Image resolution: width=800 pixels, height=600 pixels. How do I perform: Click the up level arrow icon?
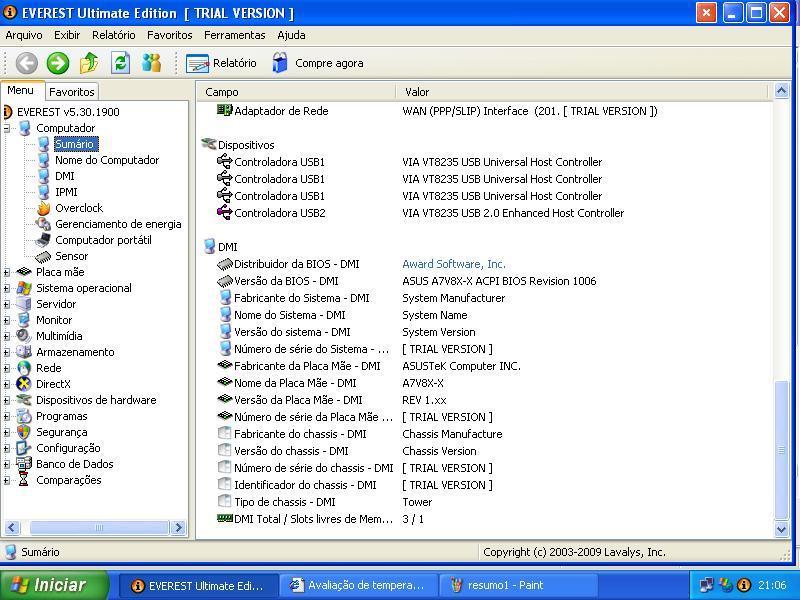tap(89, 63)
